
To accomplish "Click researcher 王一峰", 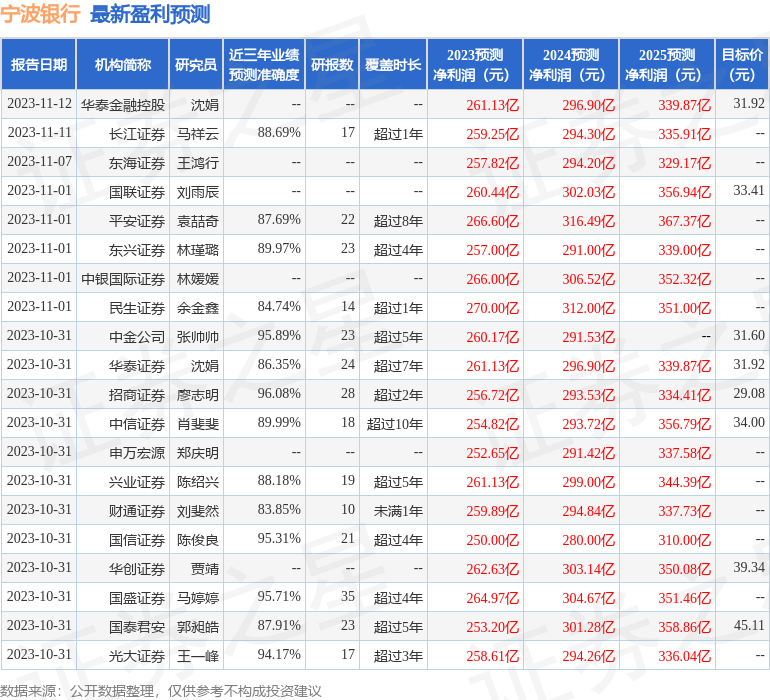I will coord(198,655).
